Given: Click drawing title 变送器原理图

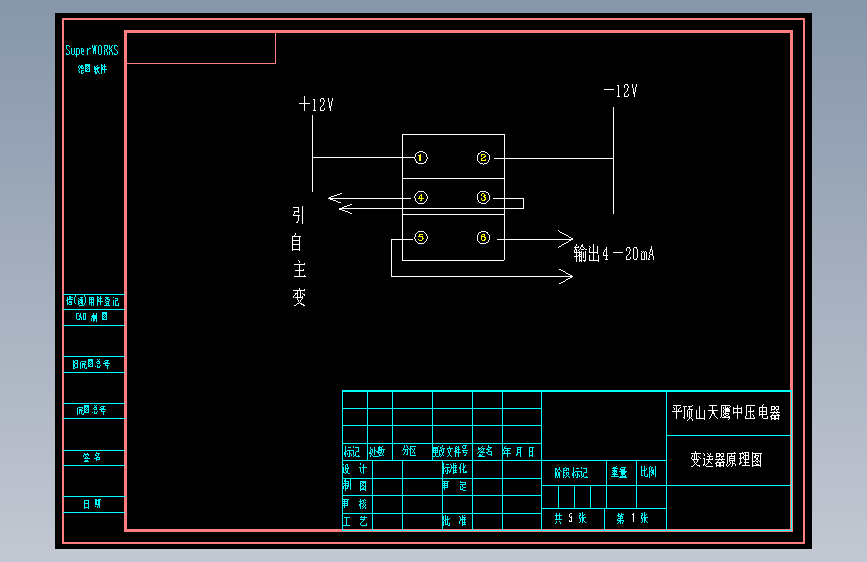Looking at the screenshot, I should pos(726,460).
